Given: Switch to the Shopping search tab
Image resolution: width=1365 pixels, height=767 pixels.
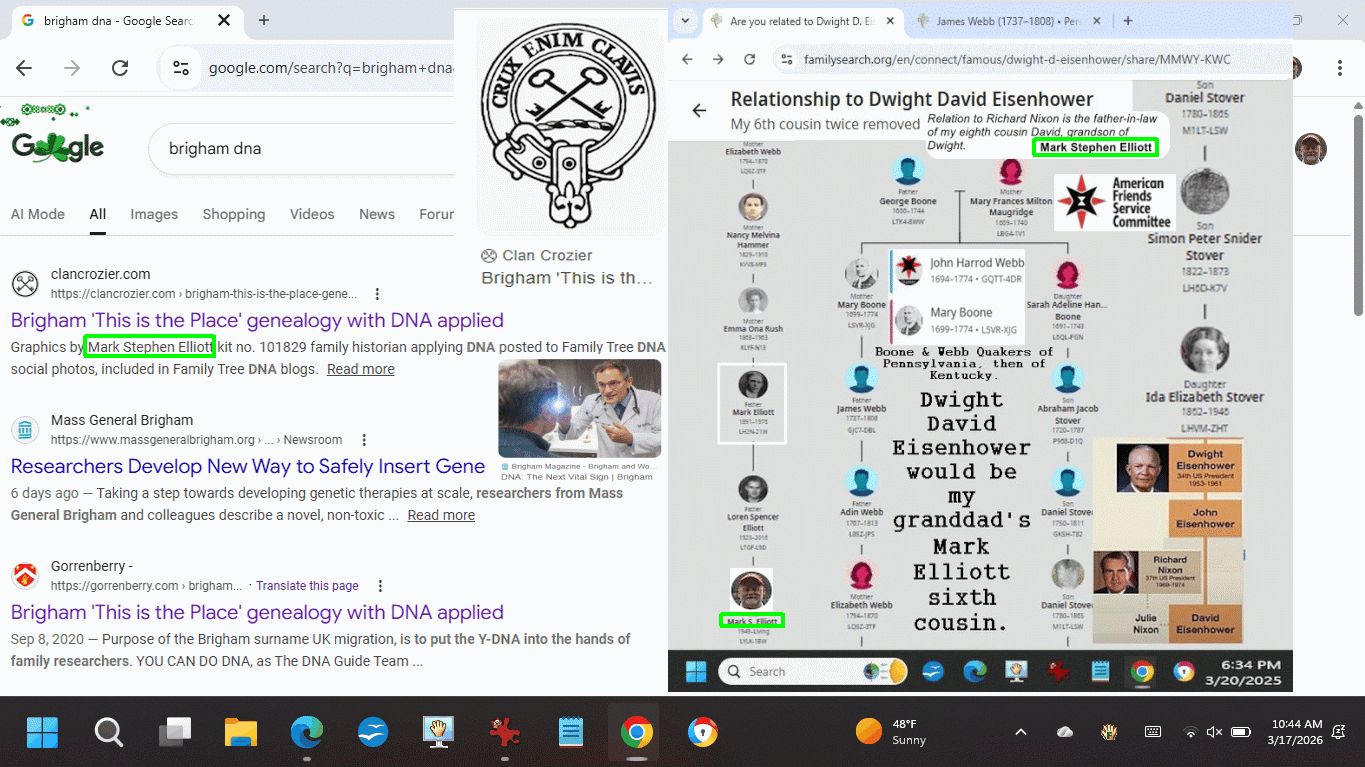Looking at the screenshot, I should tap(234, 214).
